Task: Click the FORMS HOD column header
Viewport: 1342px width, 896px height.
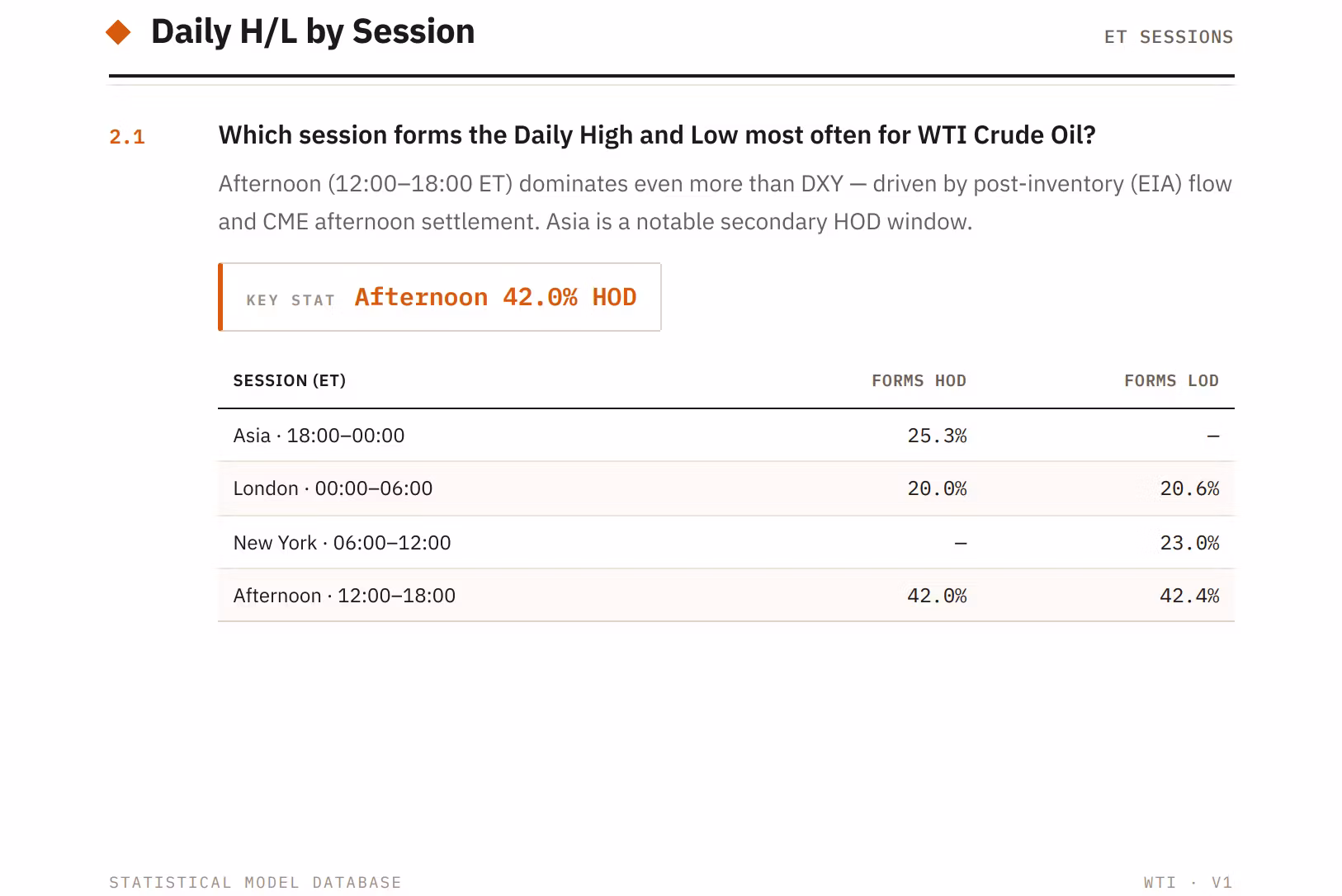Action: (x=919, y=380)
